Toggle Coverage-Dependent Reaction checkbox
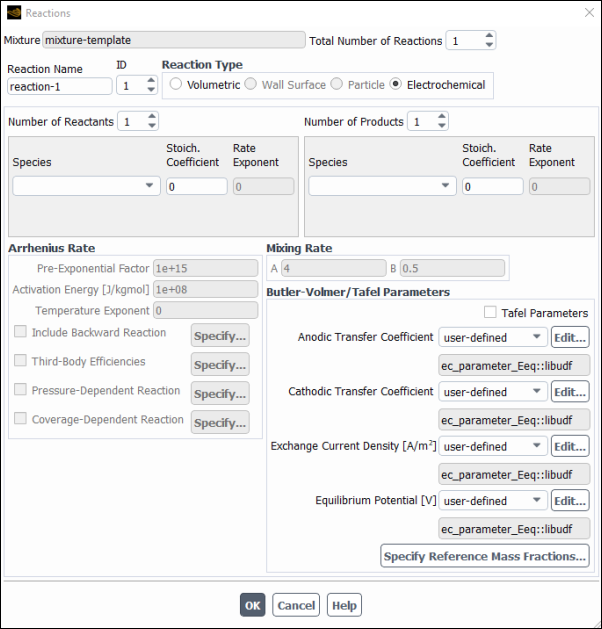Viewport: 602px width, 629px height. click(20, 418)
